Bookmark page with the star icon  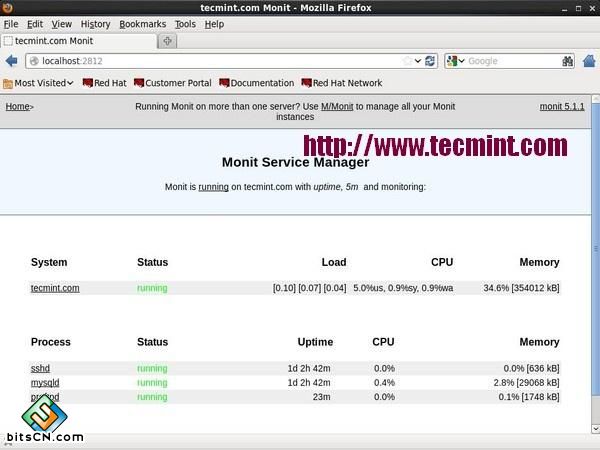tap(408, 61)
